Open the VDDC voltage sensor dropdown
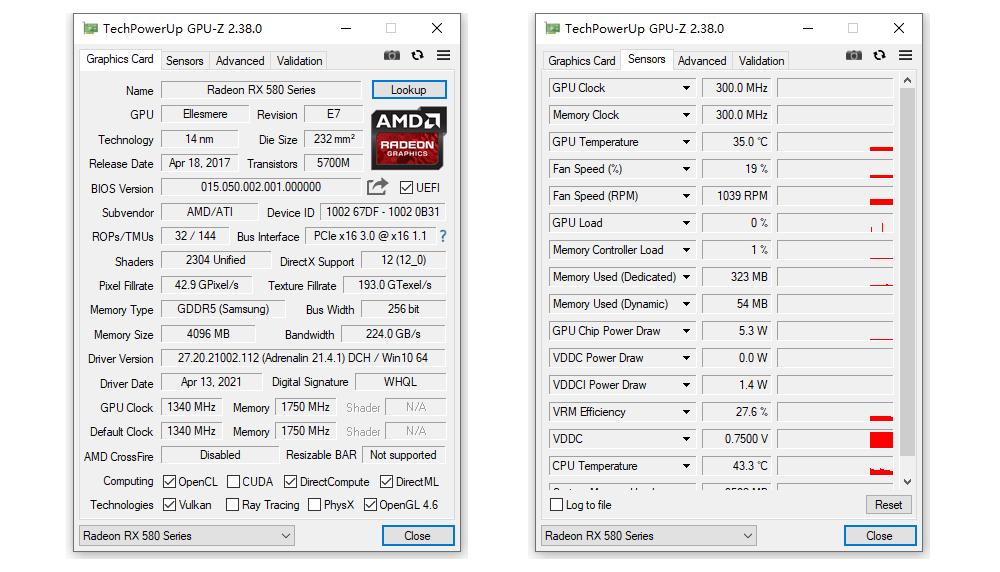1000x572 pixels. pyautogui.click(x=686, y=439)
